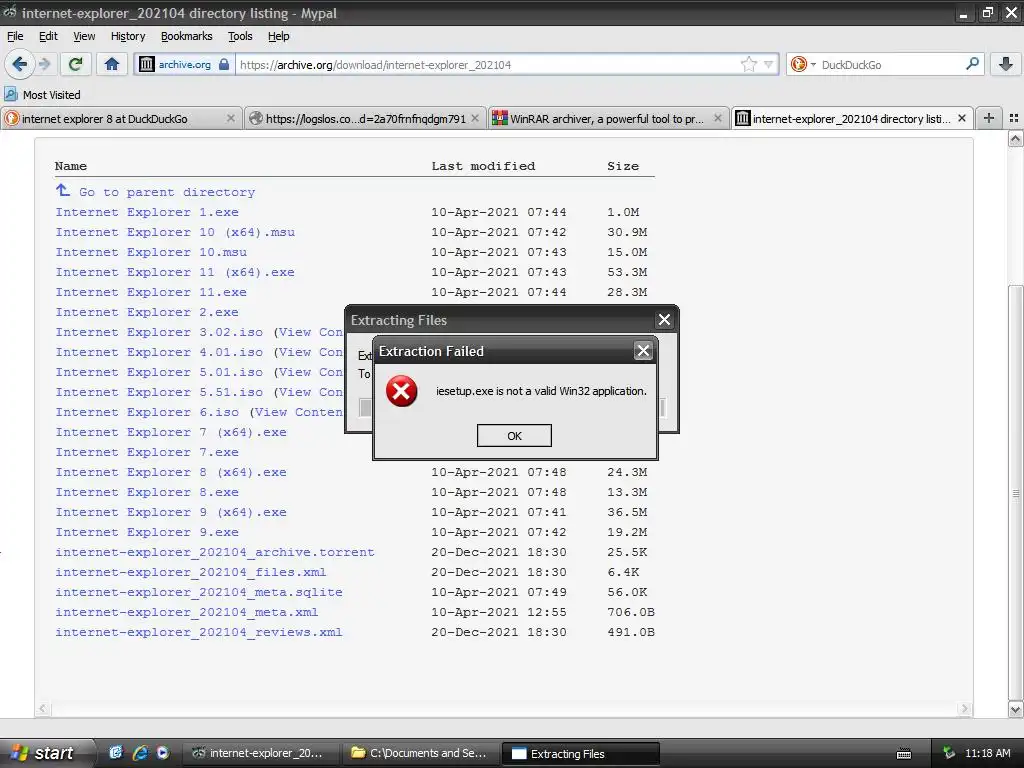Switch to 'internet explorer 8 at DuckDuckGo' tab

click(120, 118)
